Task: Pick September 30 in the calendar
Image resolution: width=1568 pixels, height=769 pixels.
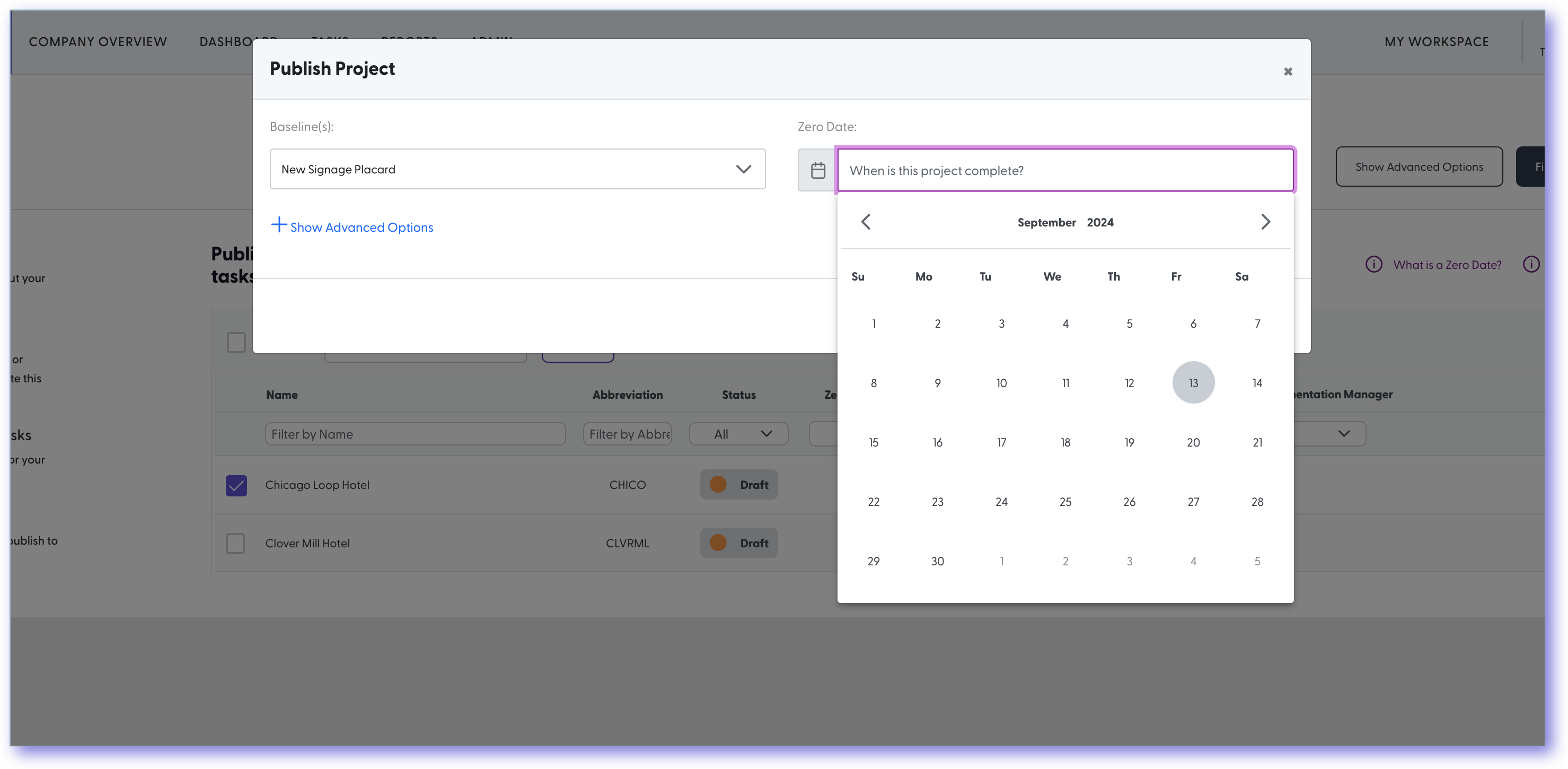Action: 937,561
